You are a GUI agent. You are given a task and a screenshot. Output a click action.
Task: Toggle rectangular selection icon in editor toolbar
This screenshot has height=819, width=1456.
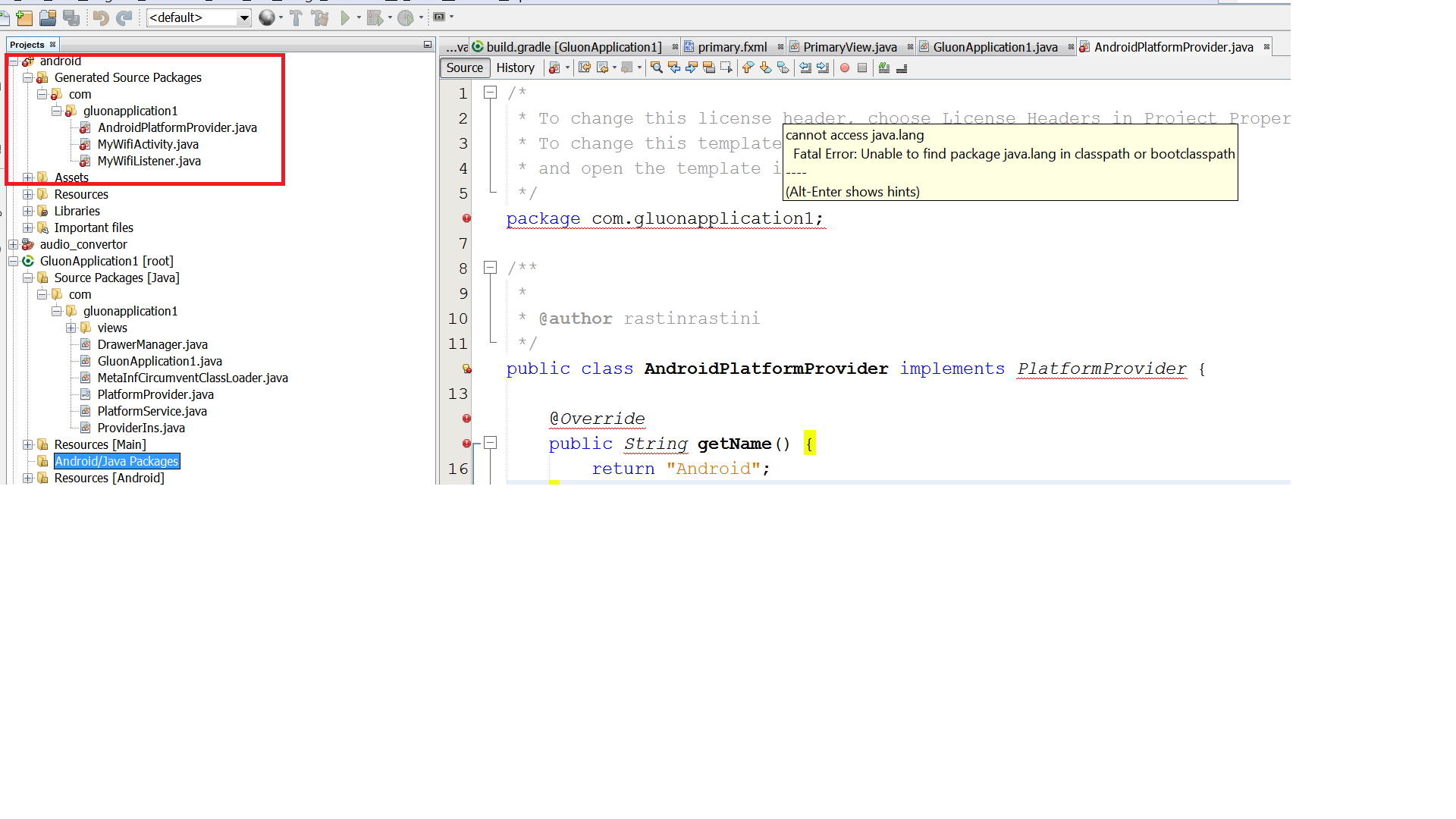(726, 67)
